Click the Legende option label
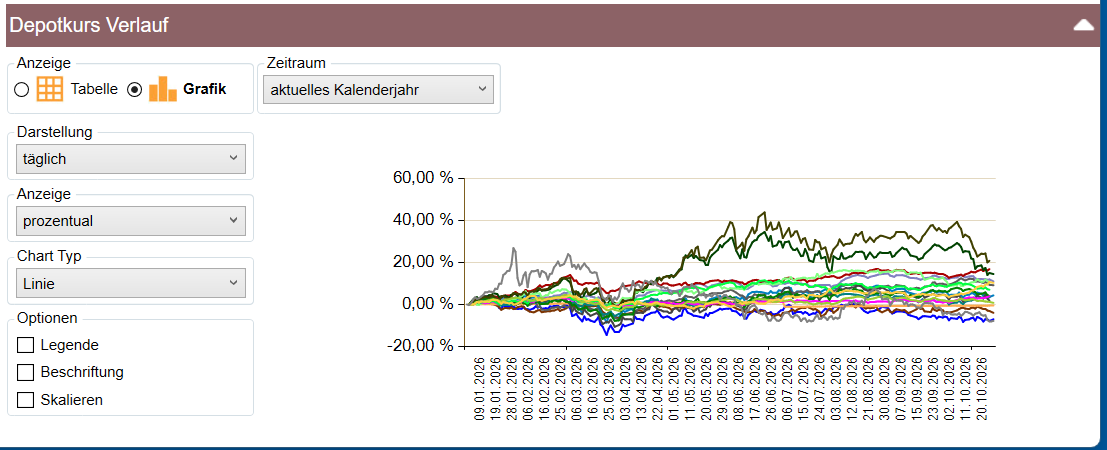The height and width of the screenshot is (450, 1107). (x=69, y=345)
